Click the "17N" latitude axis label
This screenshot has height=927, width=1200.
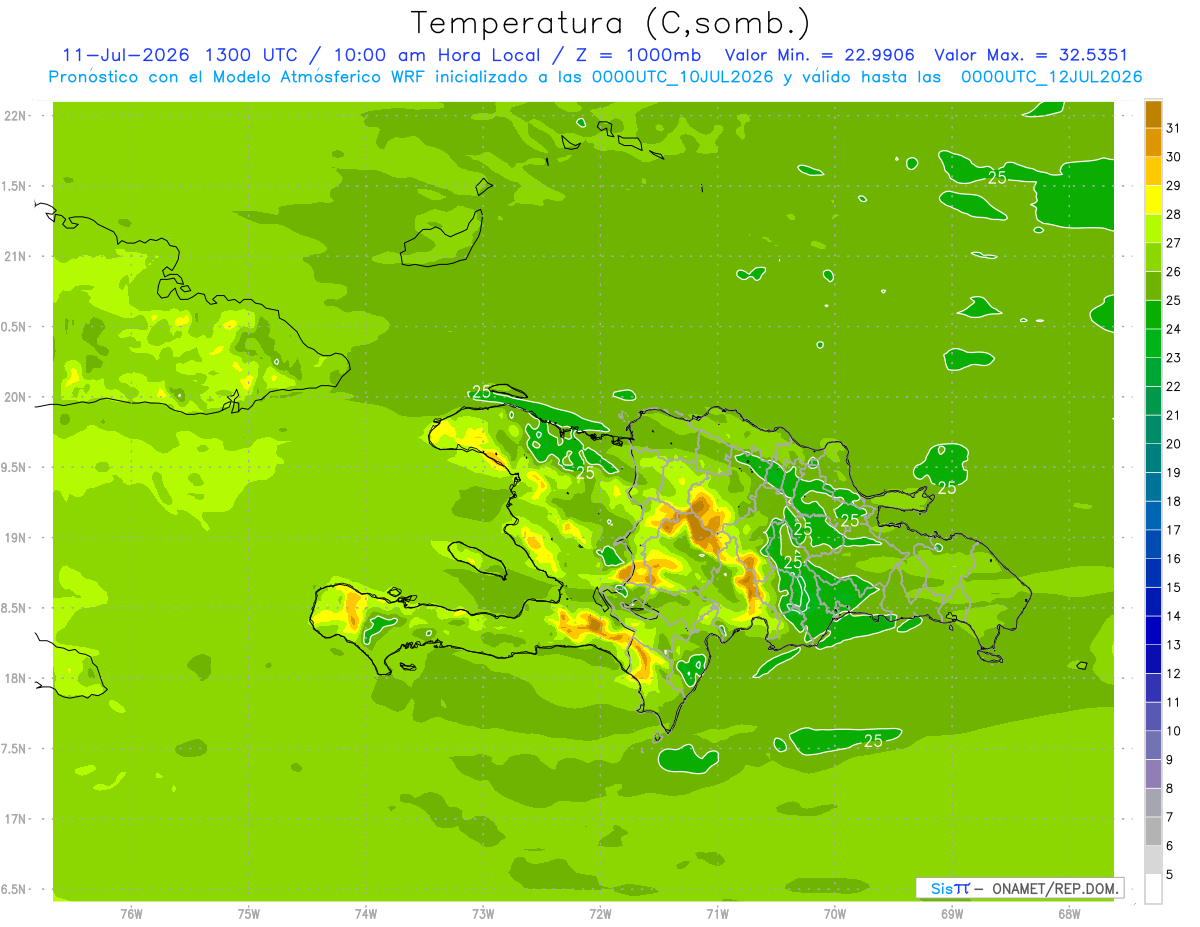coord(15,819)
